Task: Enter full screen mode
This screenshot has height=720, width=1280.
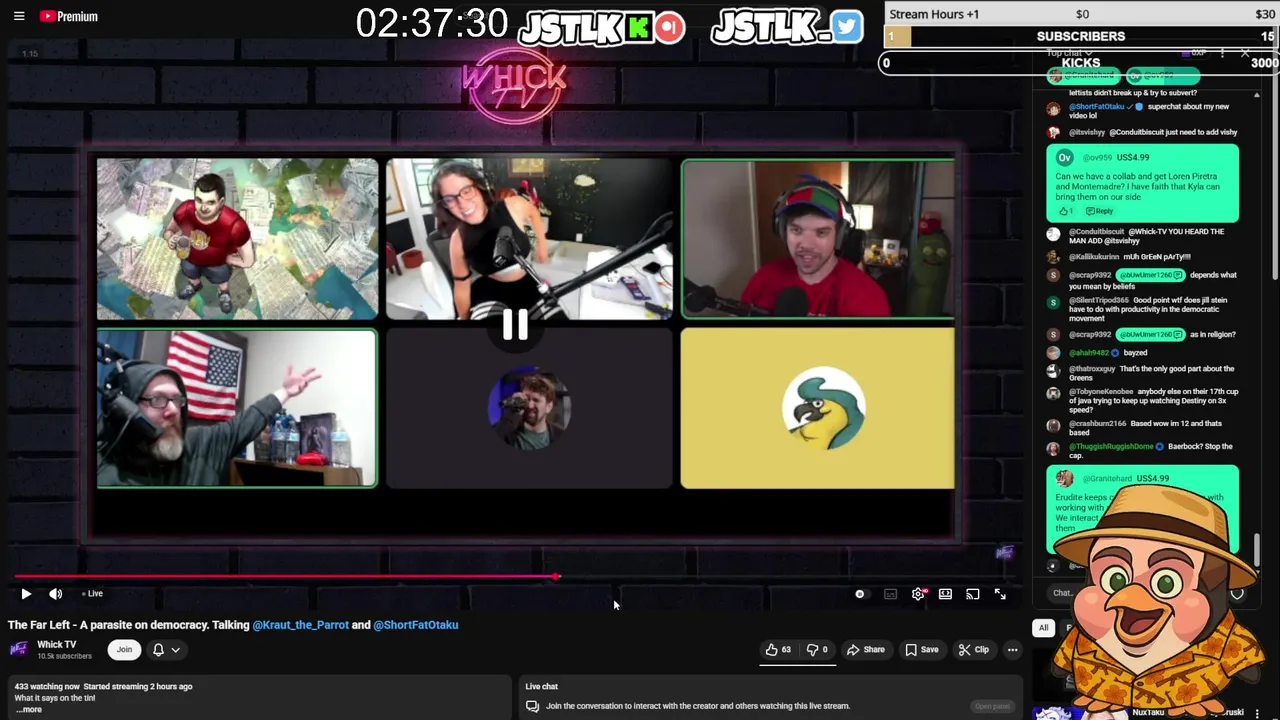Action: tap(1000, 594)
